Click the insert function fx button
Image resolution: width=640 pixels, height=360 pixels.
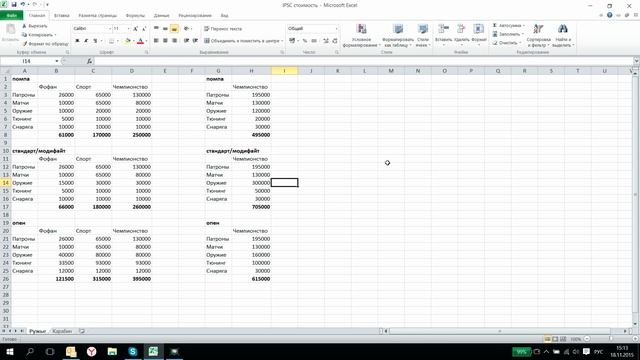[89, 61]
